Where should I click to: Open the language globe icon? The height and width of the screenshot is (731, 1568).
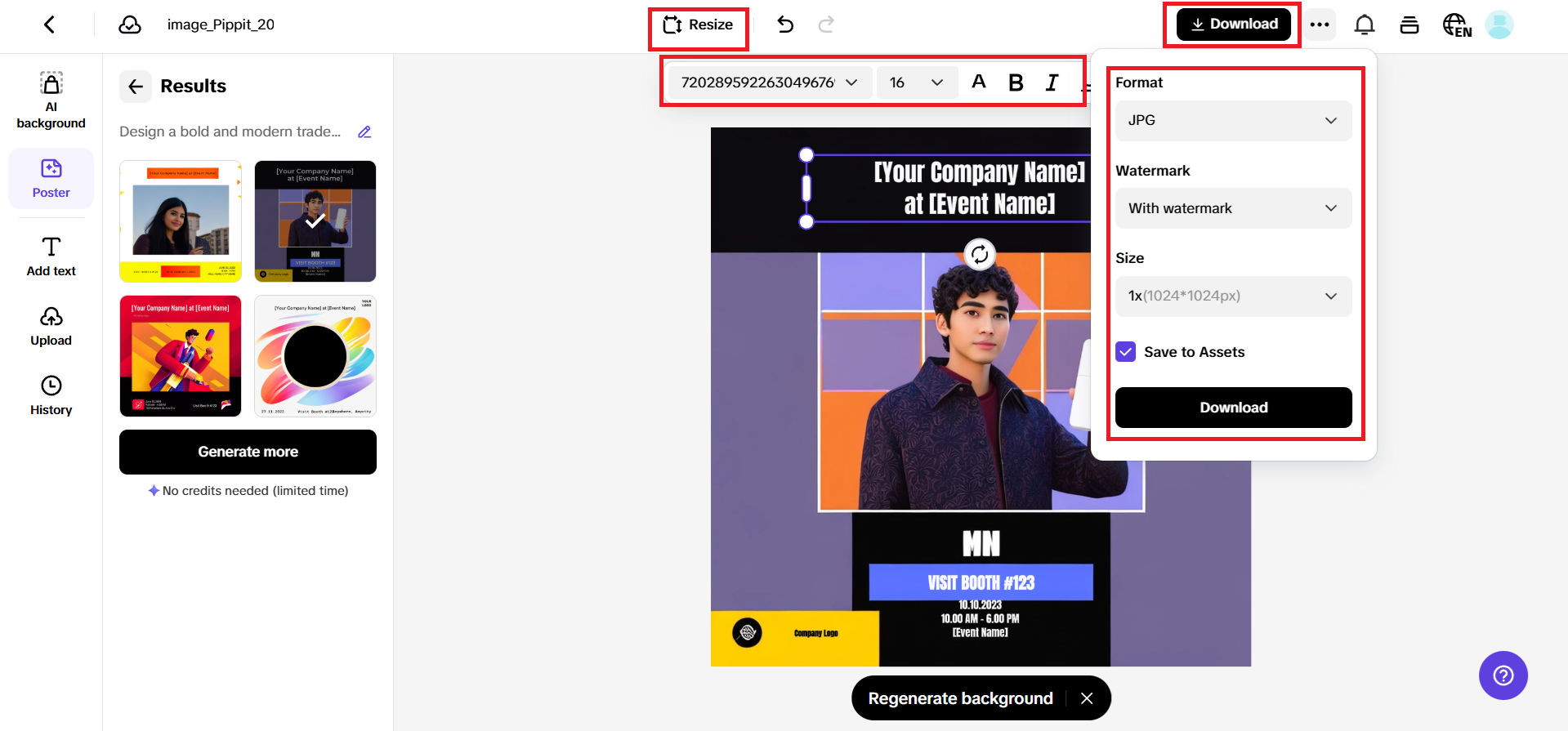pyautogui.click(x=1456, y=25)
